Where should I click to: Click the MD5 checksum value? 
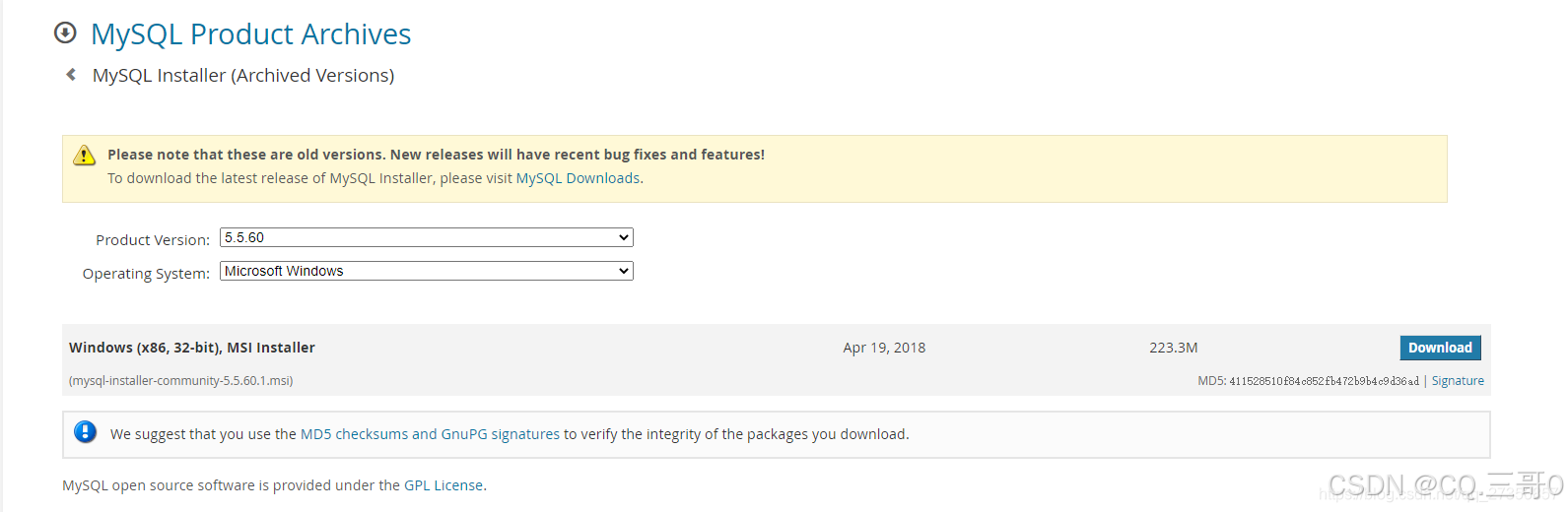coord(1324,381)
